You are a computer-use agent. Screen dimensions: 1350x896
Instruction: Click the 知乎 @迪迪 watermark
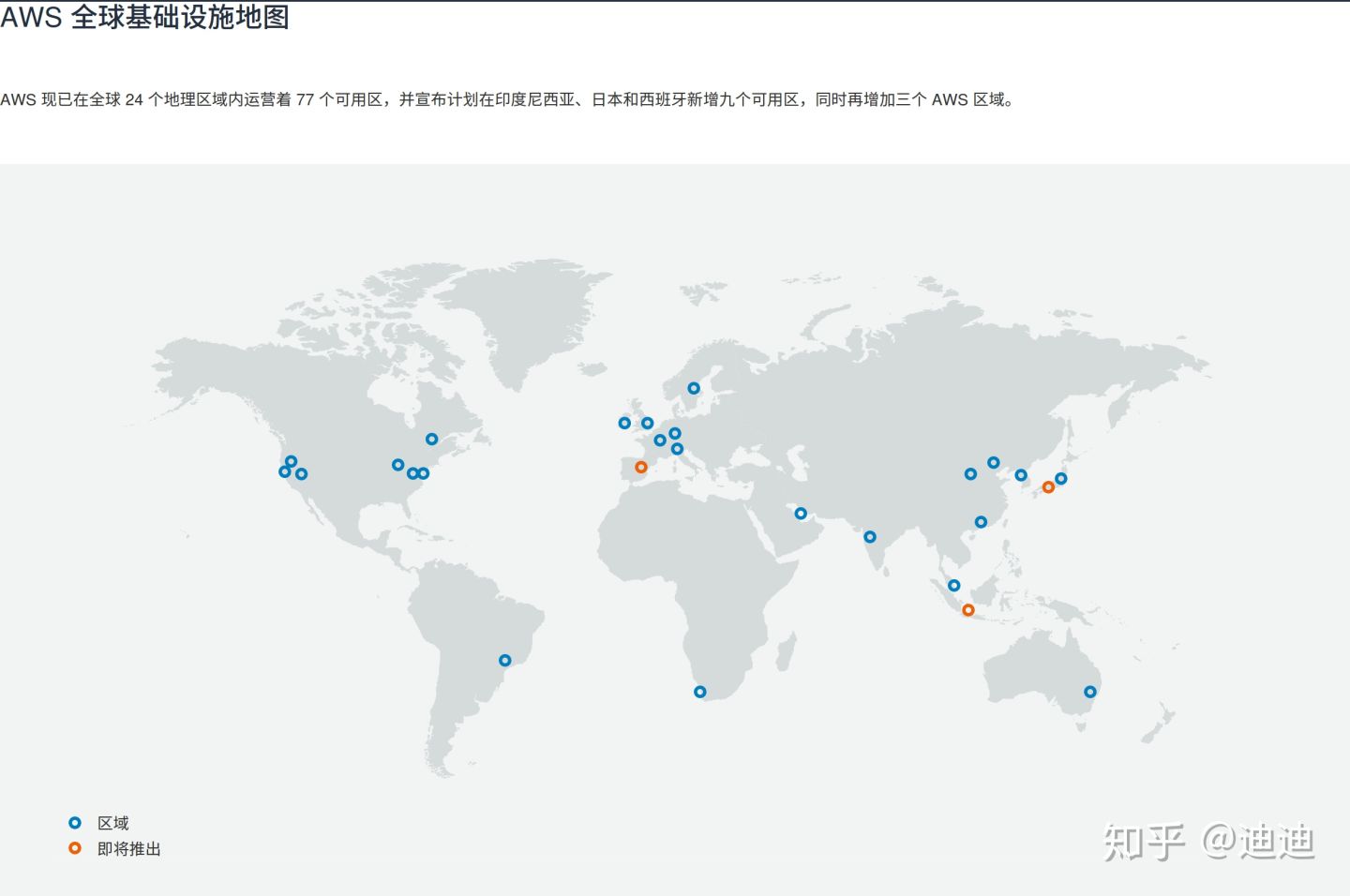tap(1208, 842)
